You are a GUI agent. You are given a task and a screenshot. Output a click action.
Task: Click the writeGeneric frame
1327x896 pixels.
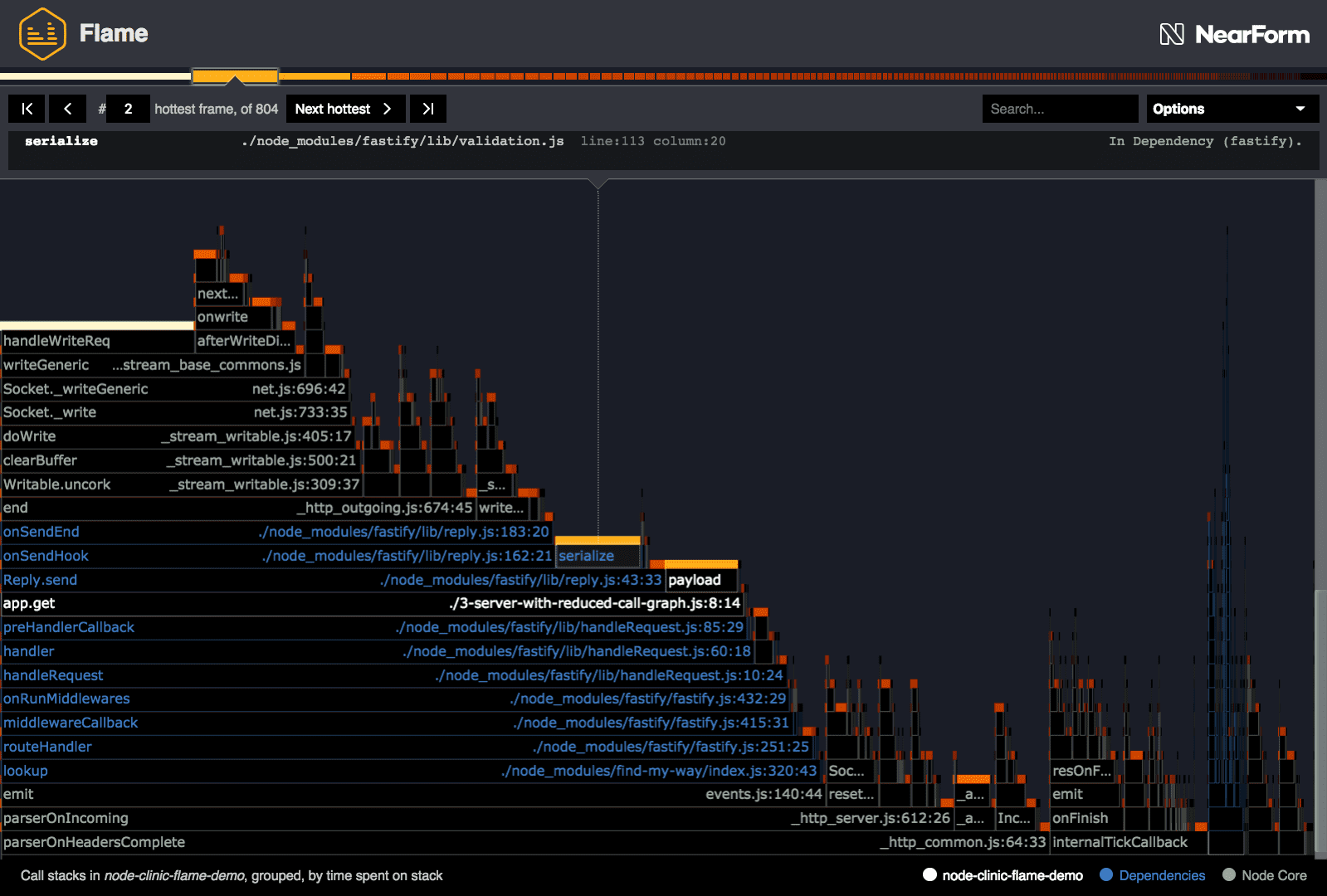click(x=152, y=365)
